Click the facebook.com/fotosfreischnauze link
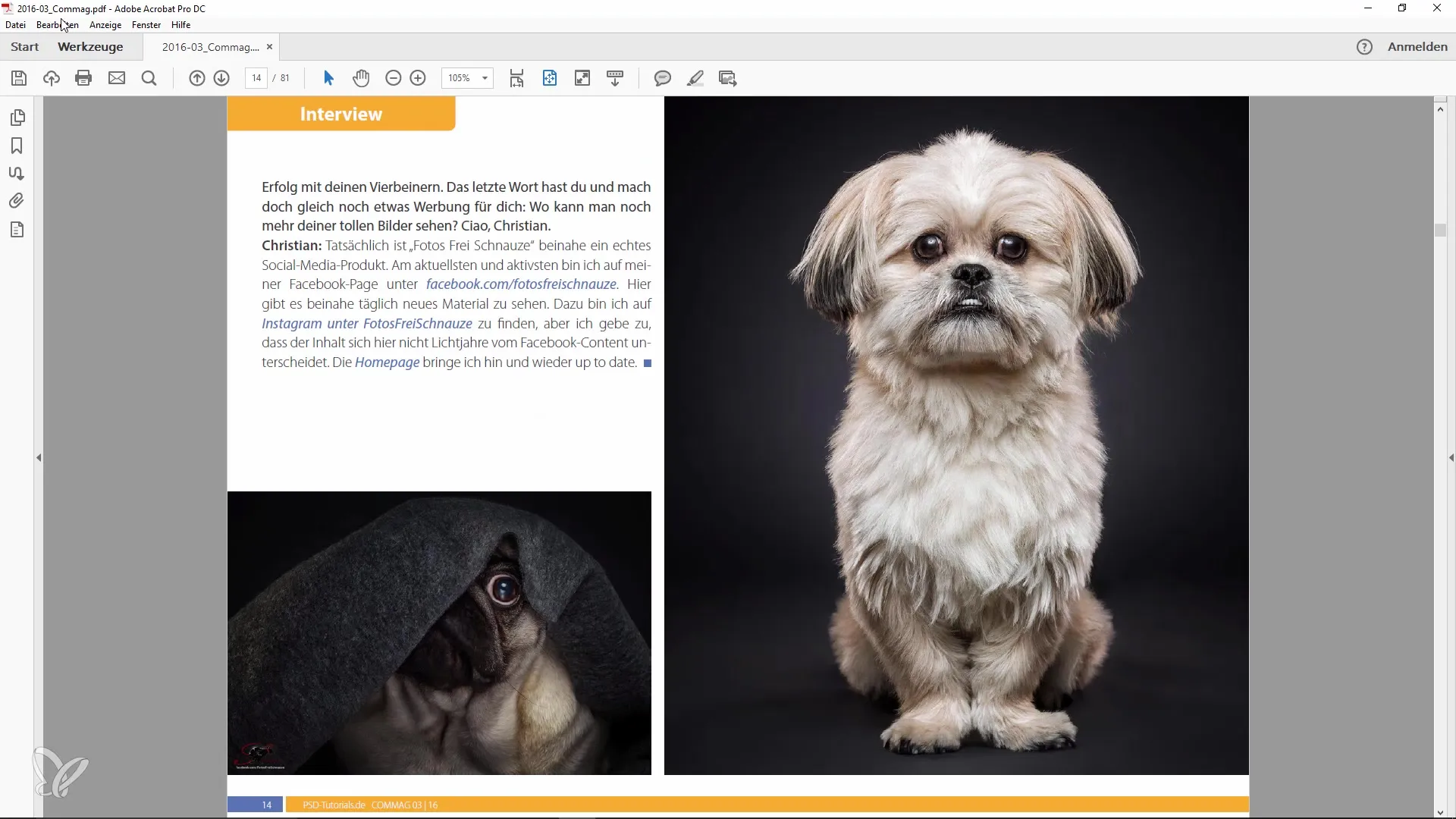This screenshot has width=1456, height=819. (520, 284)
